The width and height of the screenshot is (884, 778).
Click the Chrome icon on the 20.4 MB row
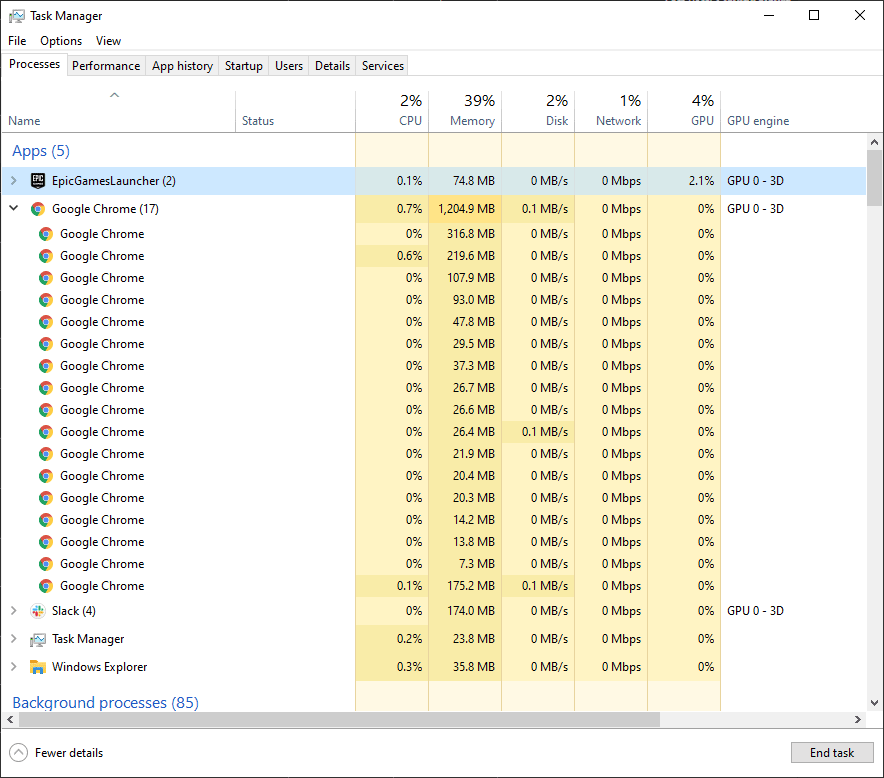point(46,476)
